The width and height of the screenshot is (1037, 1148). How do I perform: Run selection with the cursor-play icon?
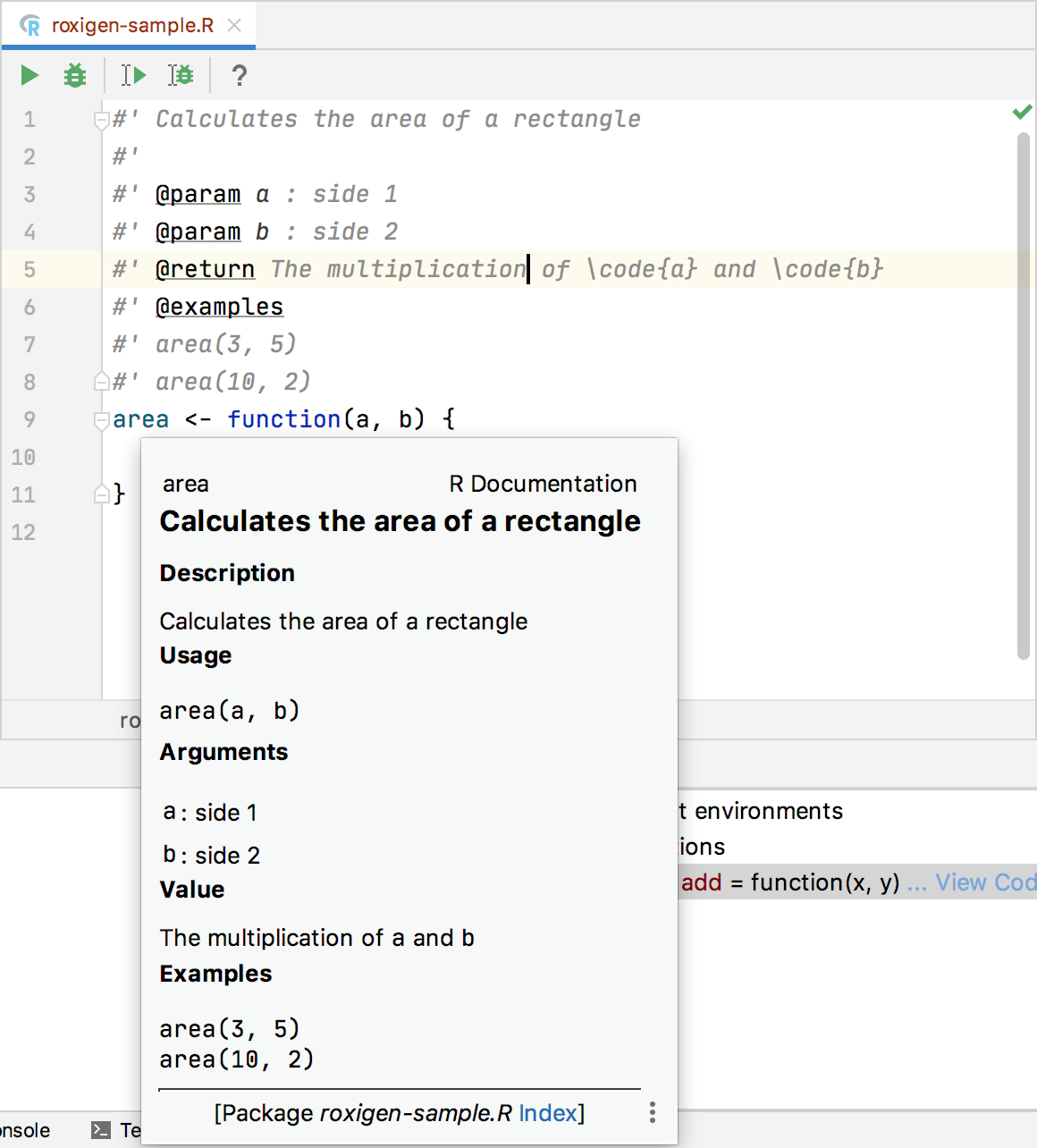click(134, 75)
